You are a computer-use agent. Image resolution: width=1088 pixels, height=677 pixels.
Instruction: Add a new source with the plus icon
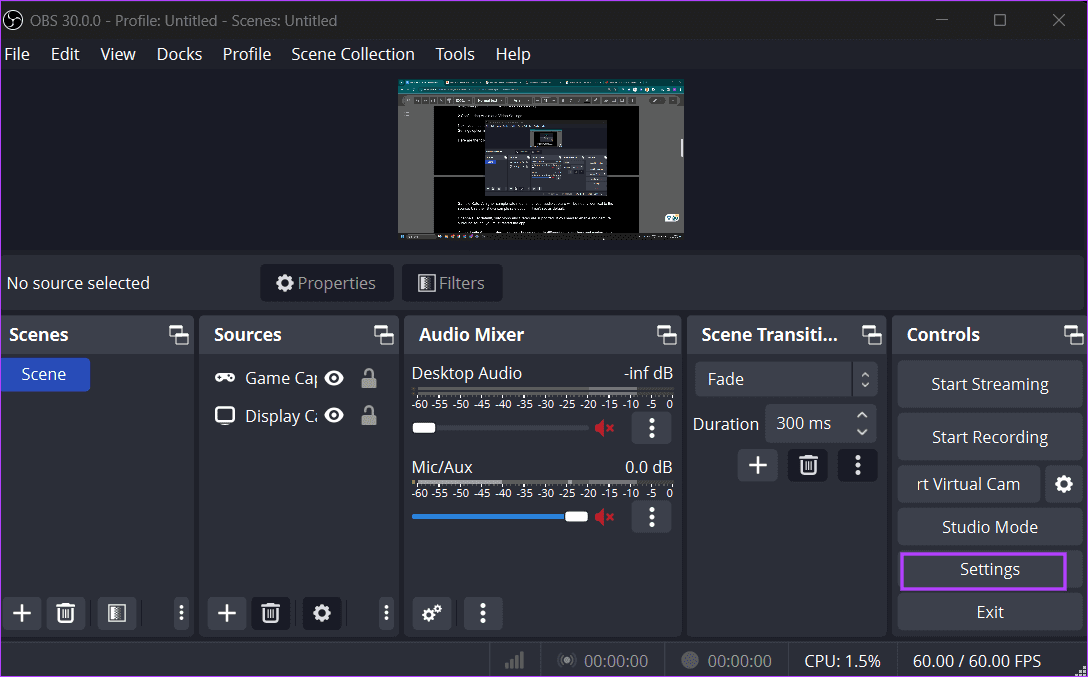point(226,613)
